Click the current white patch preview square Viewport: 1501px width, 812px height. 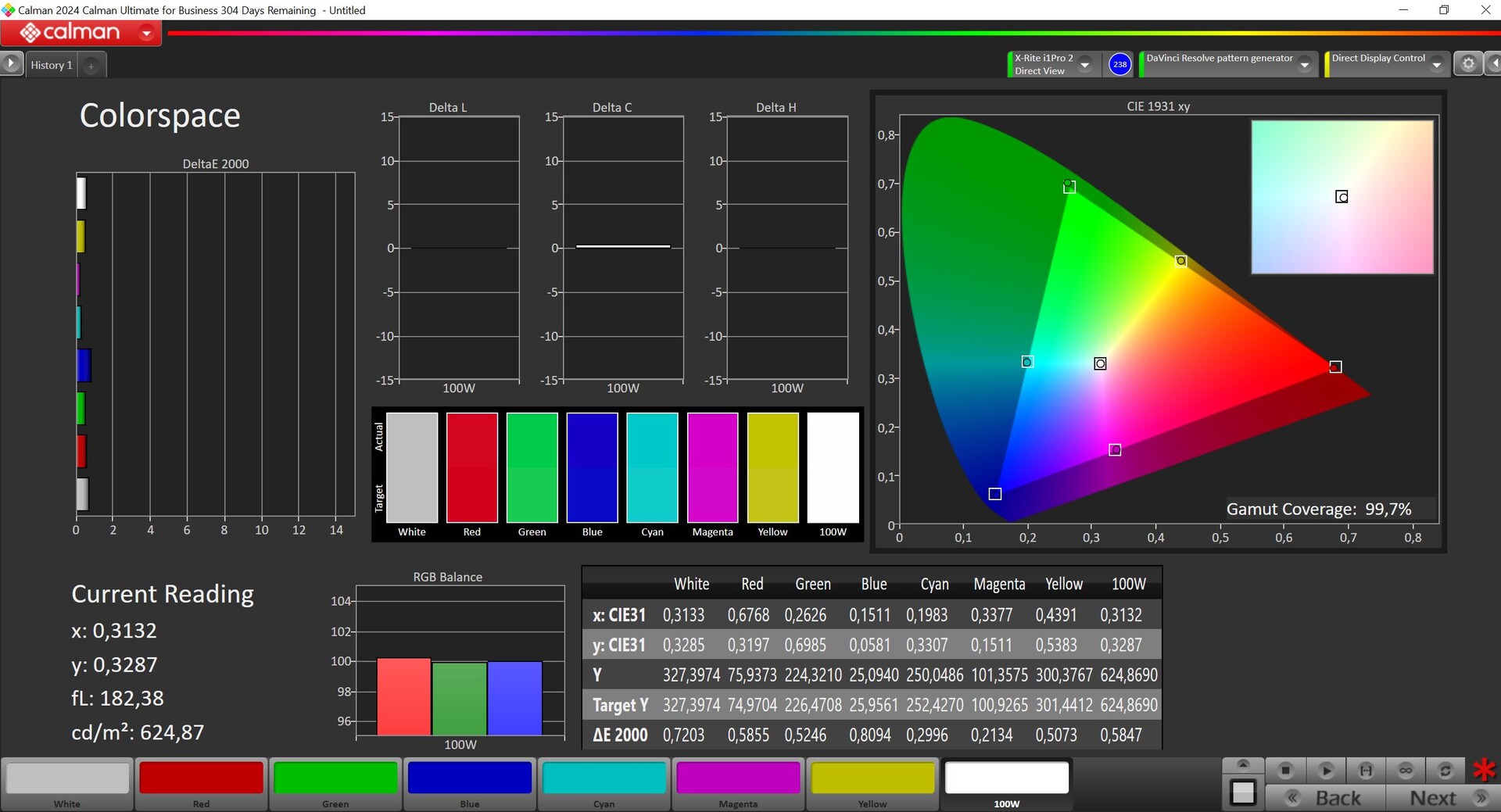[x=1243, y=792]
